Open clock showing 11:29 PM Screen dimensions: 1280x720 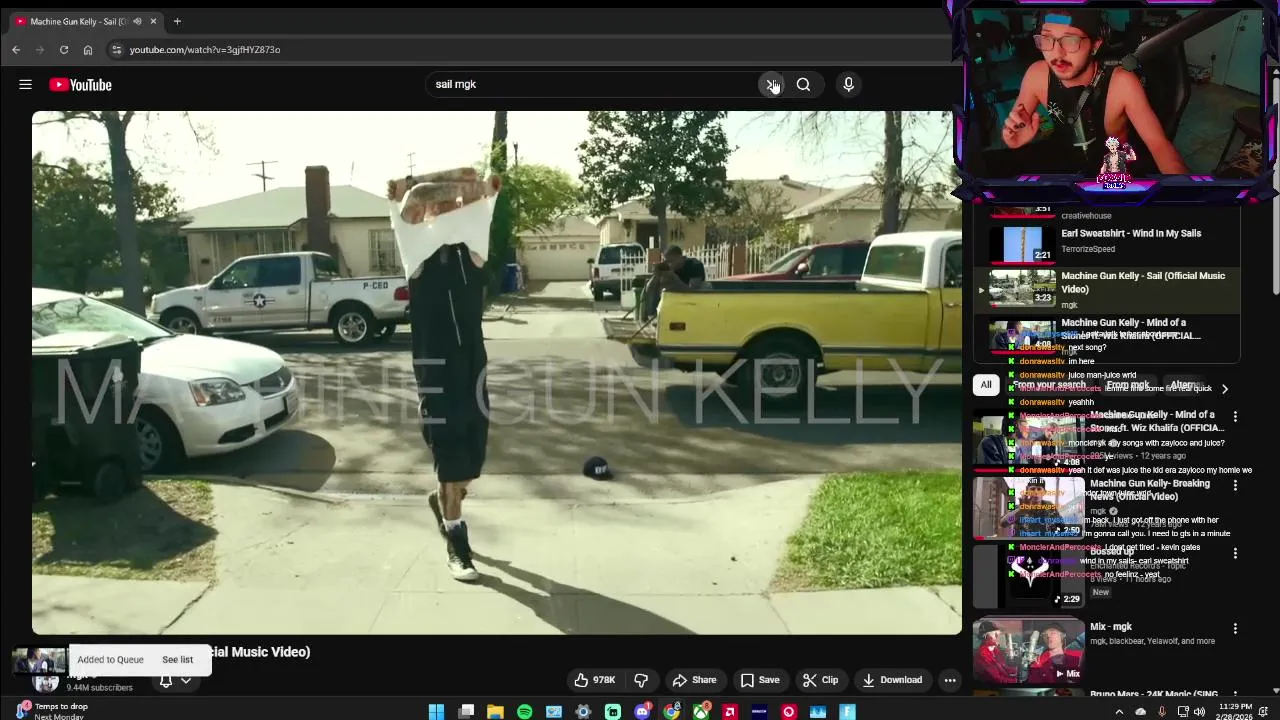1235,712
